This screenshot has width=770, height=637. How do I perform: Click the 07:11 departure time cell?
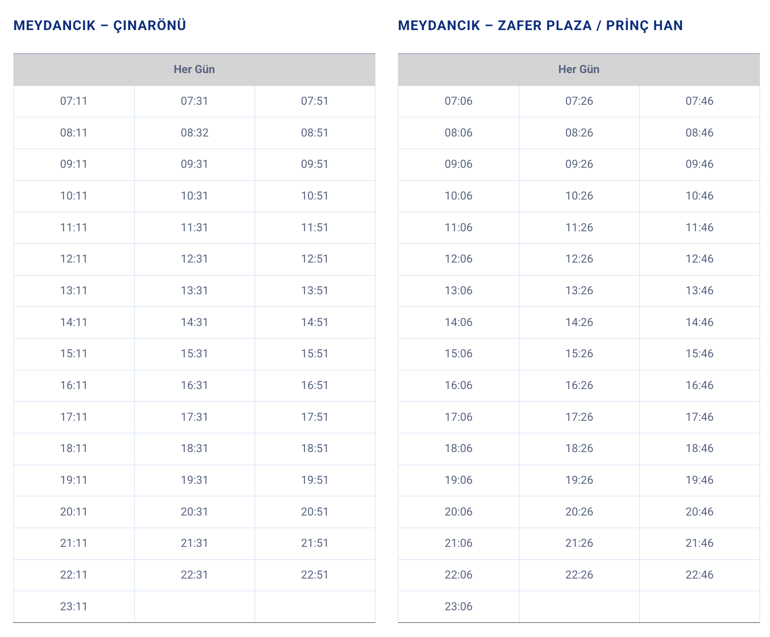[x=74, y=101]
